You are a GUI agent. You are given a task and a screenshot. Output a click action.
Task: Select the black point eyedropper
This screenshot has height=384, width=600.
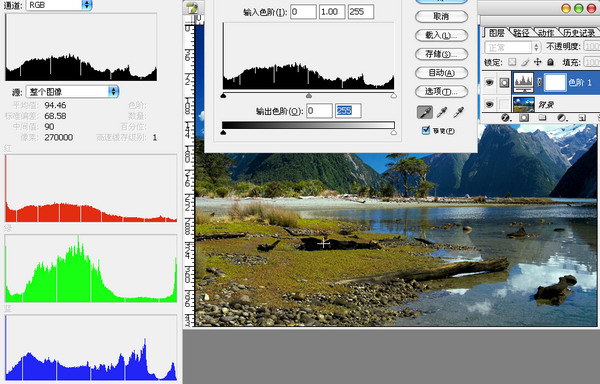(x=425, y=112)
